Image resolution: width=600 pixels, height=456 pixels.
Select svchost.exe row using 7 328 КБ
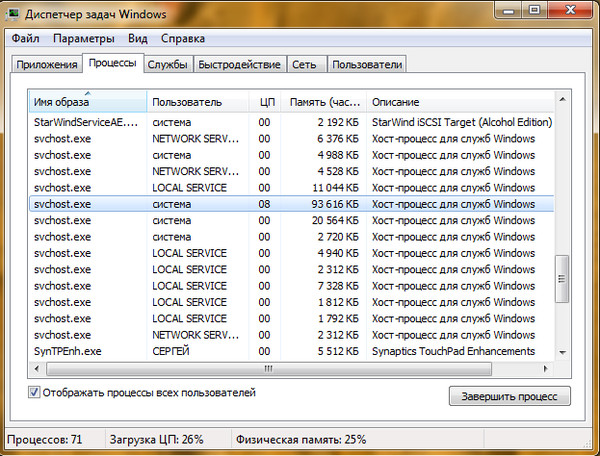coord(292,286)
